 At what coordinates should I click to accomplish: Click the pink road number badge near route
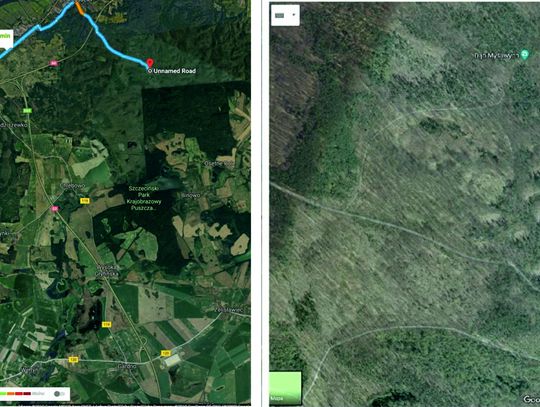[54, 63]
